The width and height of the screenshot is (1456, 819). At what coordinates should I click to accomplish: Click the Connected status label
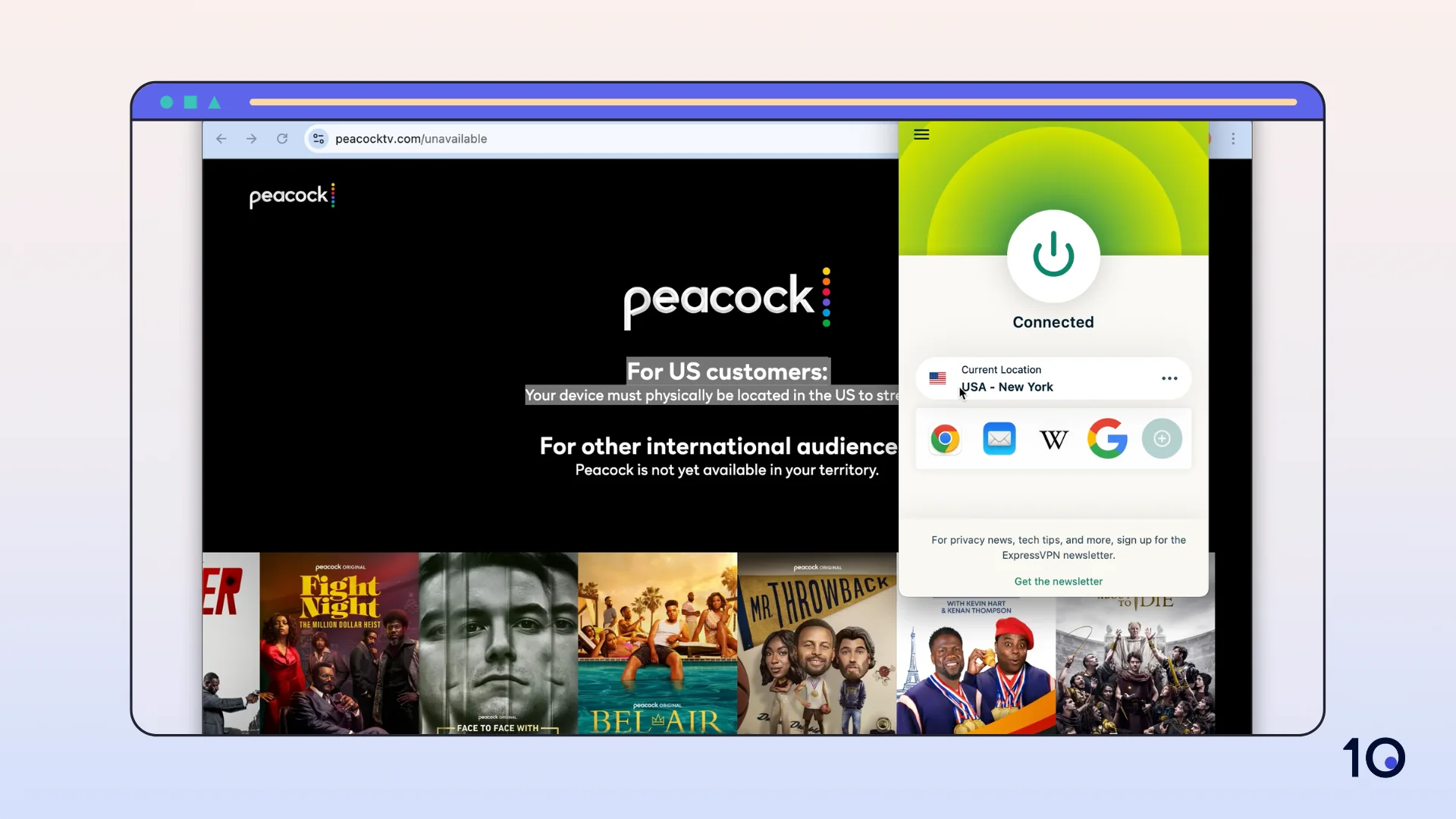pyautogui.click(x=1053, y=322)
